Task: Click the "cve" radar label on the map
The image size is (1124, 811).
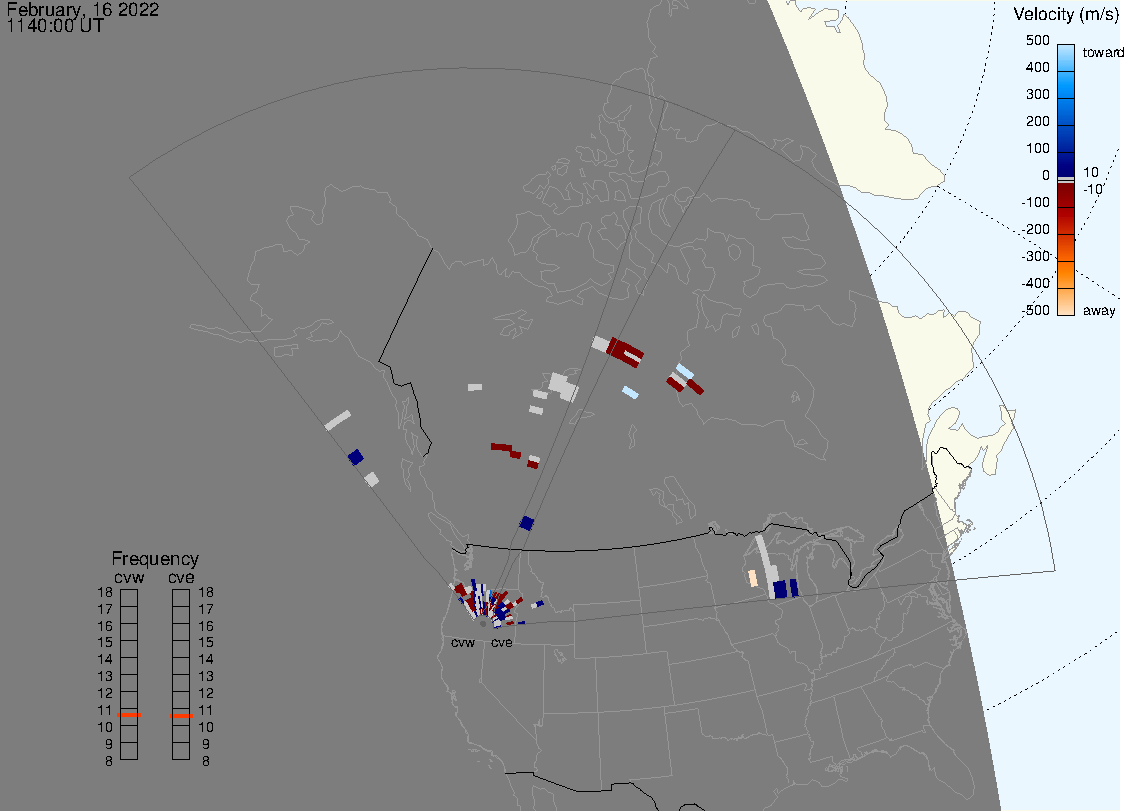Action: coord(502,643)
